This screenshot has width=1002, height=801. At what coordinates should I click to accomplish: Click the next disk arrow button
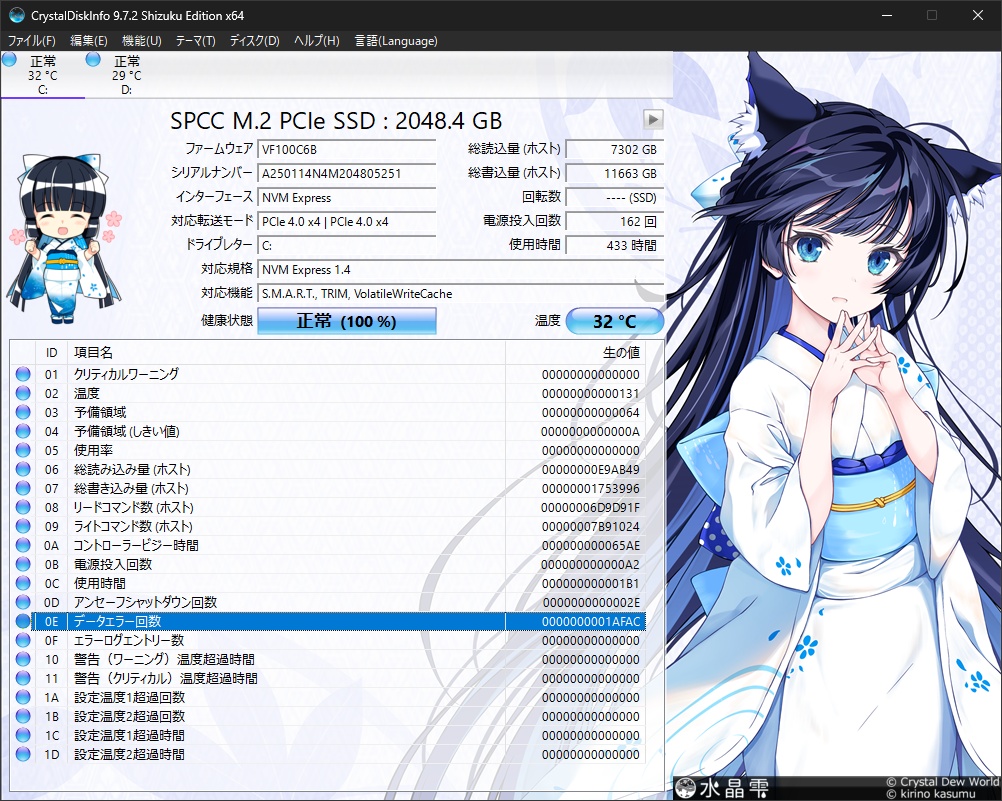[x=653, y=120]
